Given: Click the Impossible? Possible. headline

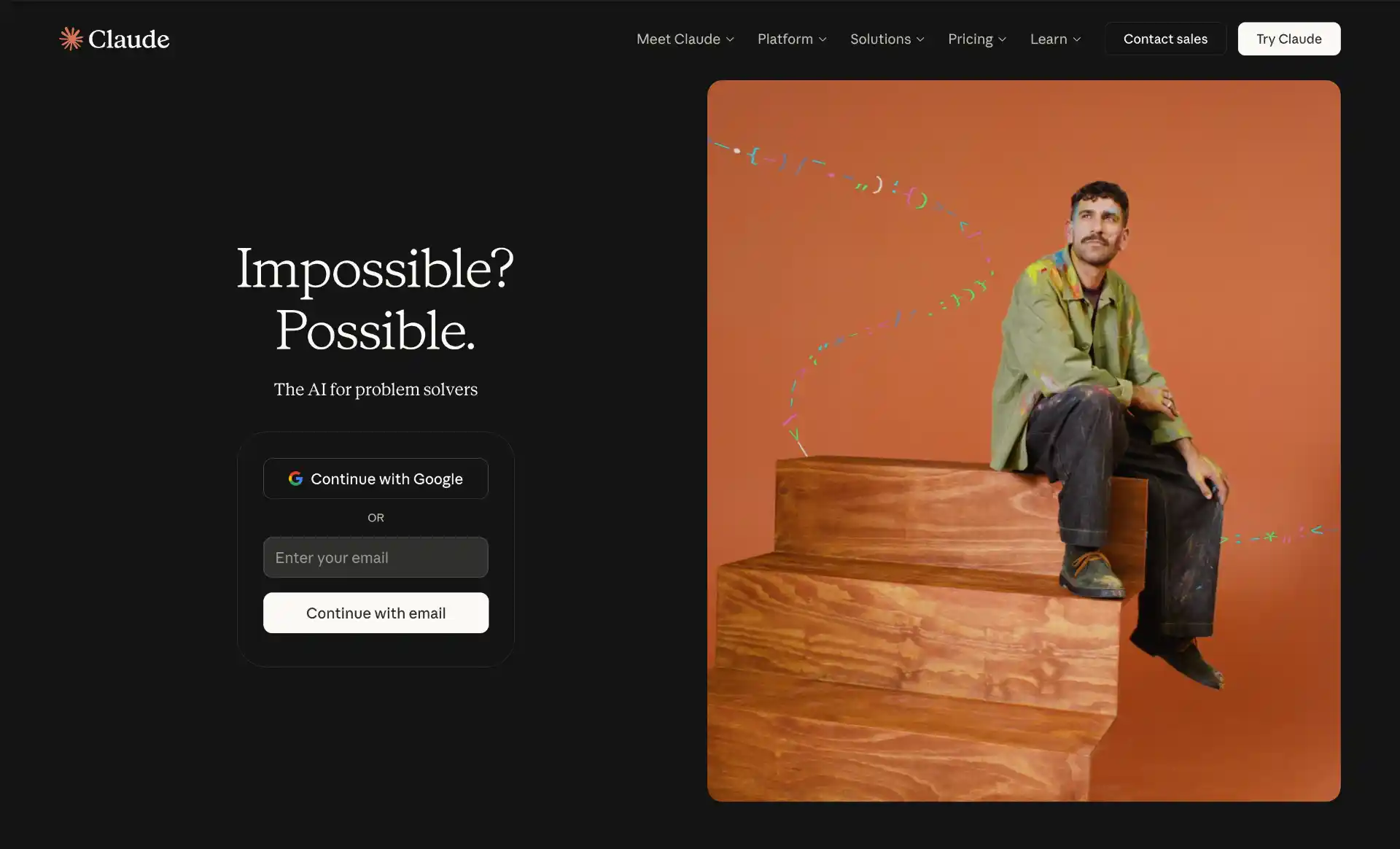Looking at the screenshot, I should tap(376, 299).
